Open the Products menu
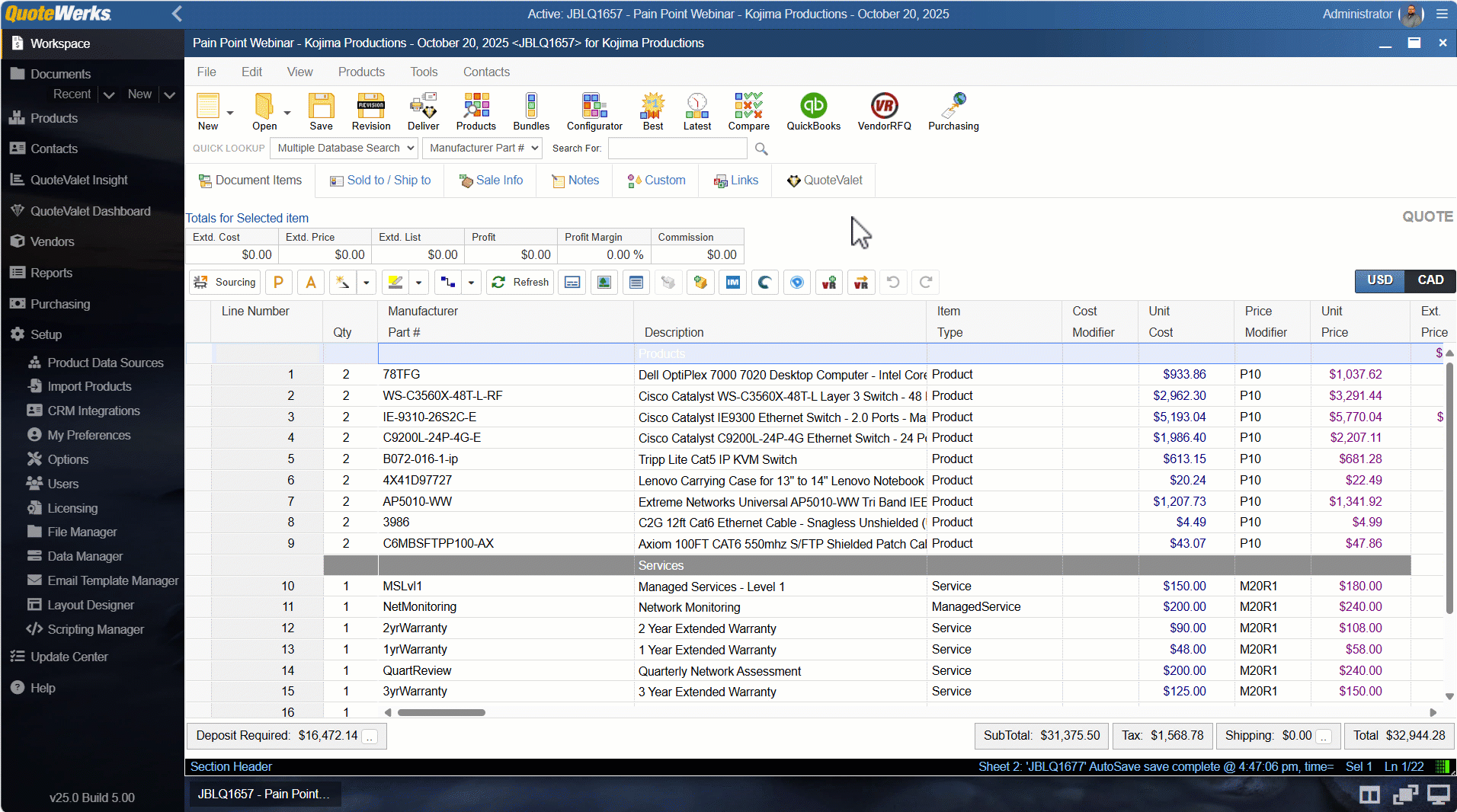This screenshot has height=812, width=1457. [360, 72]
